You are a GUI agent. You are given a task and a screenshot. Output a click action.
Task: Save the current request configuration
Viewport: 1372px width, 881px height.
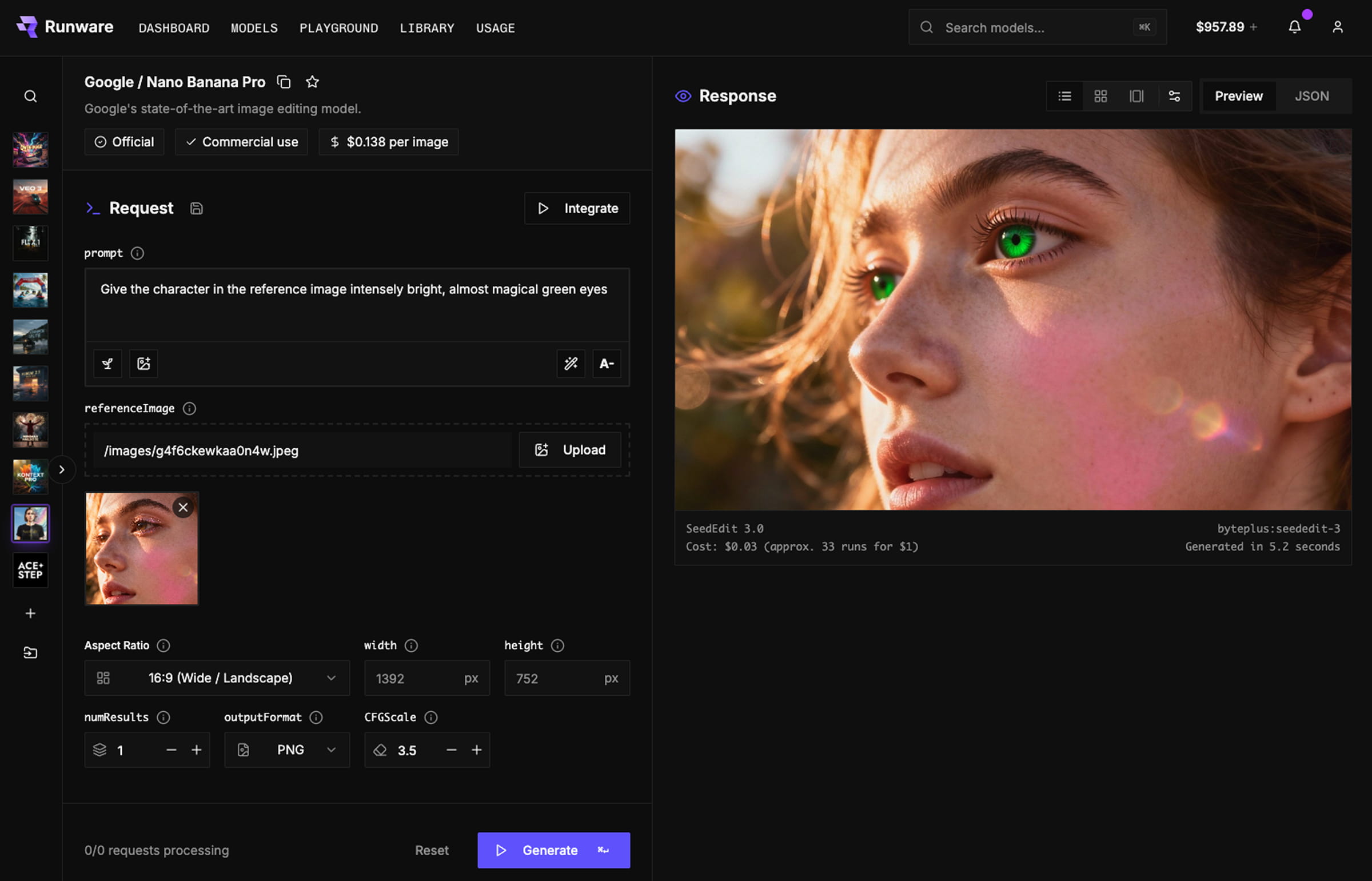coord(196,208)
